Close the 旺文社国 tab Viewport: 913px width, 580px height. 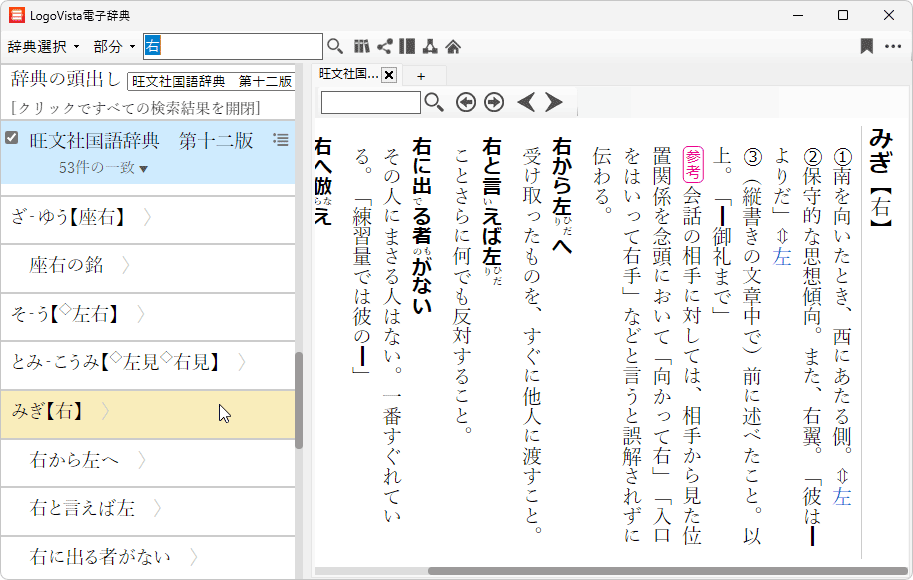pos(389,75)
